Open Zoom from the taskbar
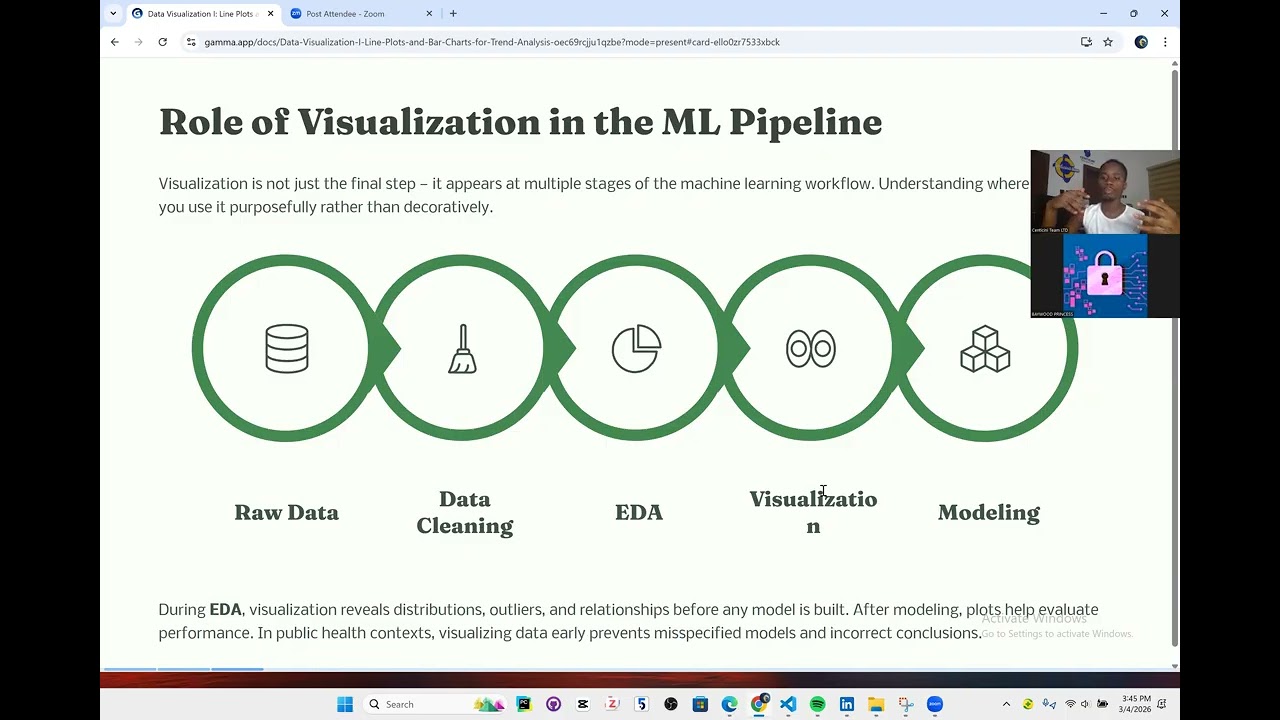The image size is (1280, 720). pos(935,704)
